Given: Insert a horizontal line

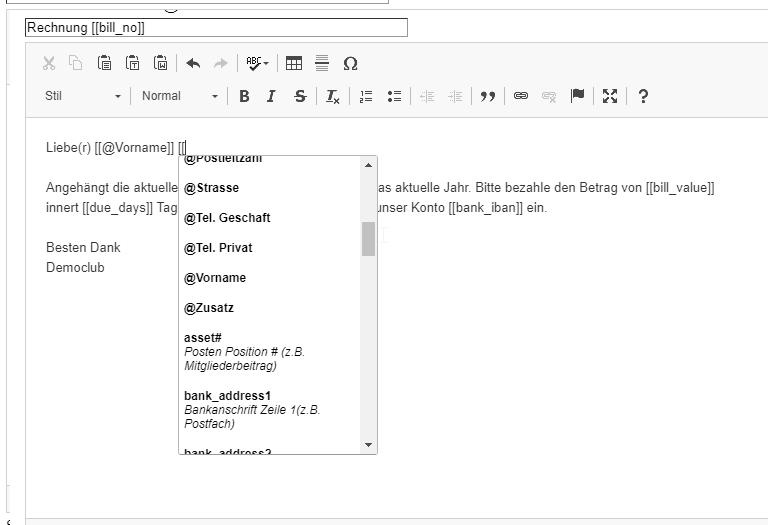Looking at the screenshot, I should [322, 63].
